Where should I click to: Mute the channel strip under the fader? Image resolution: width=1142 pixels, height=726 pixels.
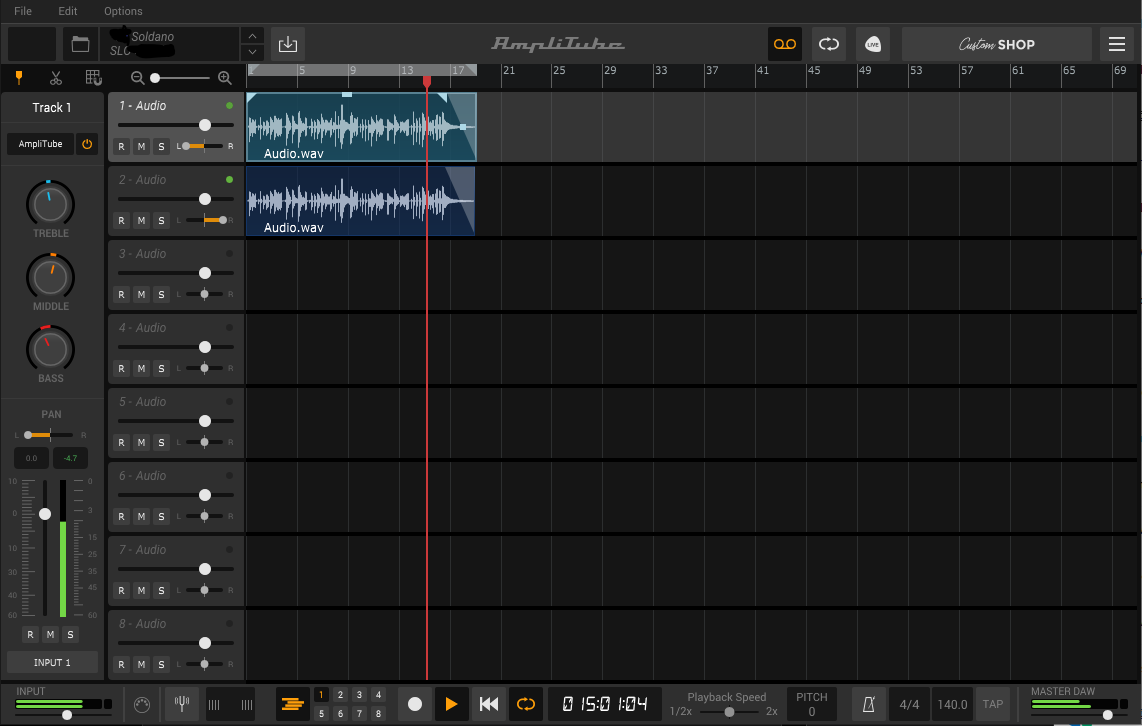pyautogui.click(x=50, y=634)
